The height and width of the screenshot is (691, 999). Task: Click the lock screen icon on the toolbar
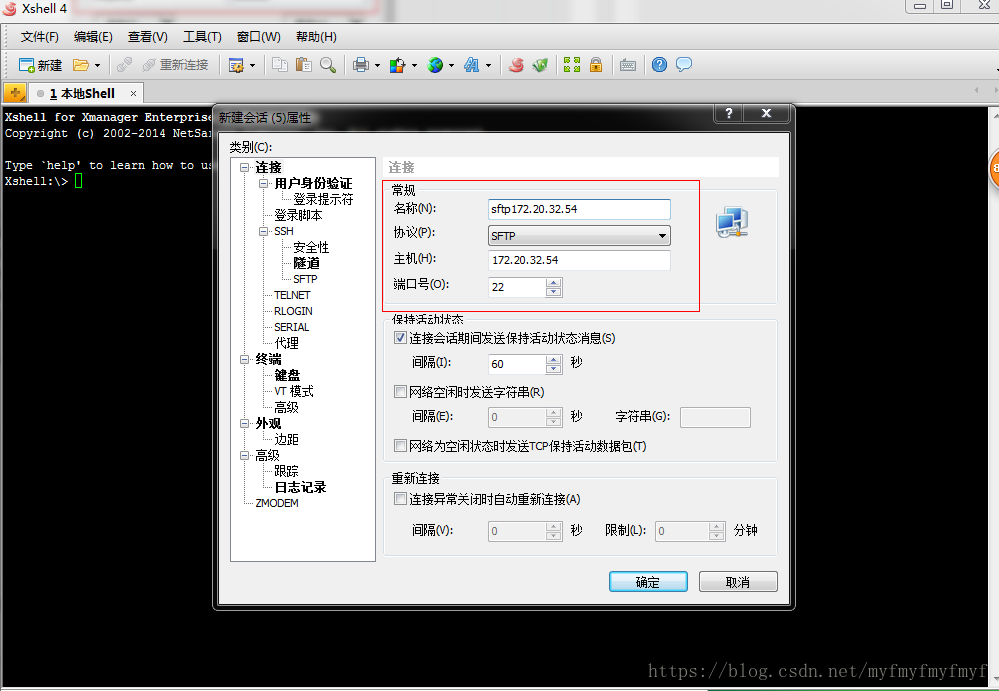tap(596, 65)
